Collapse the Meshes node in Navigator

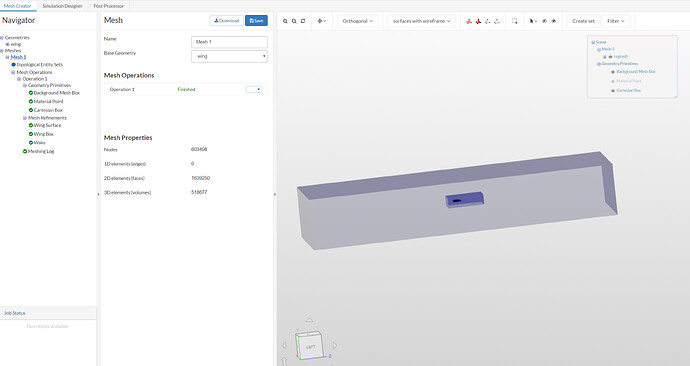(2, 51)
